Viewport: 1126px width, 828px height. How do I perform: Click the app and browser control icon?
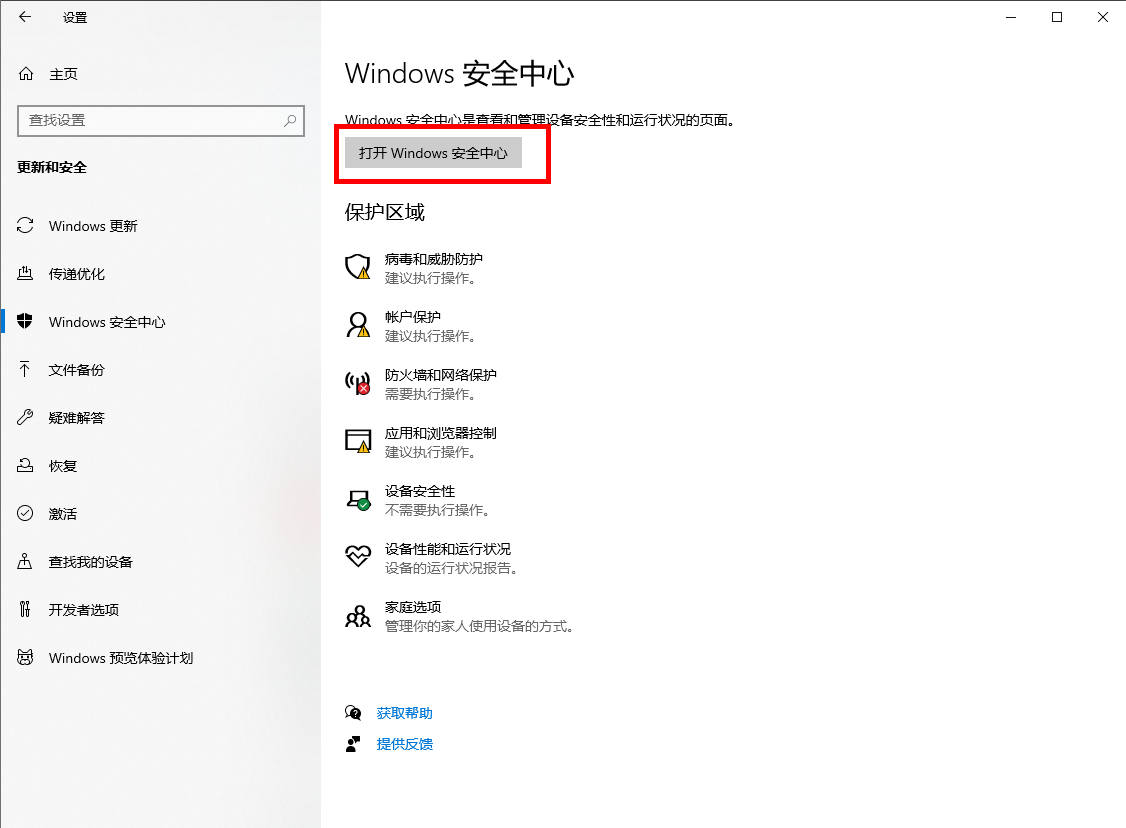[x=357, y=440]
